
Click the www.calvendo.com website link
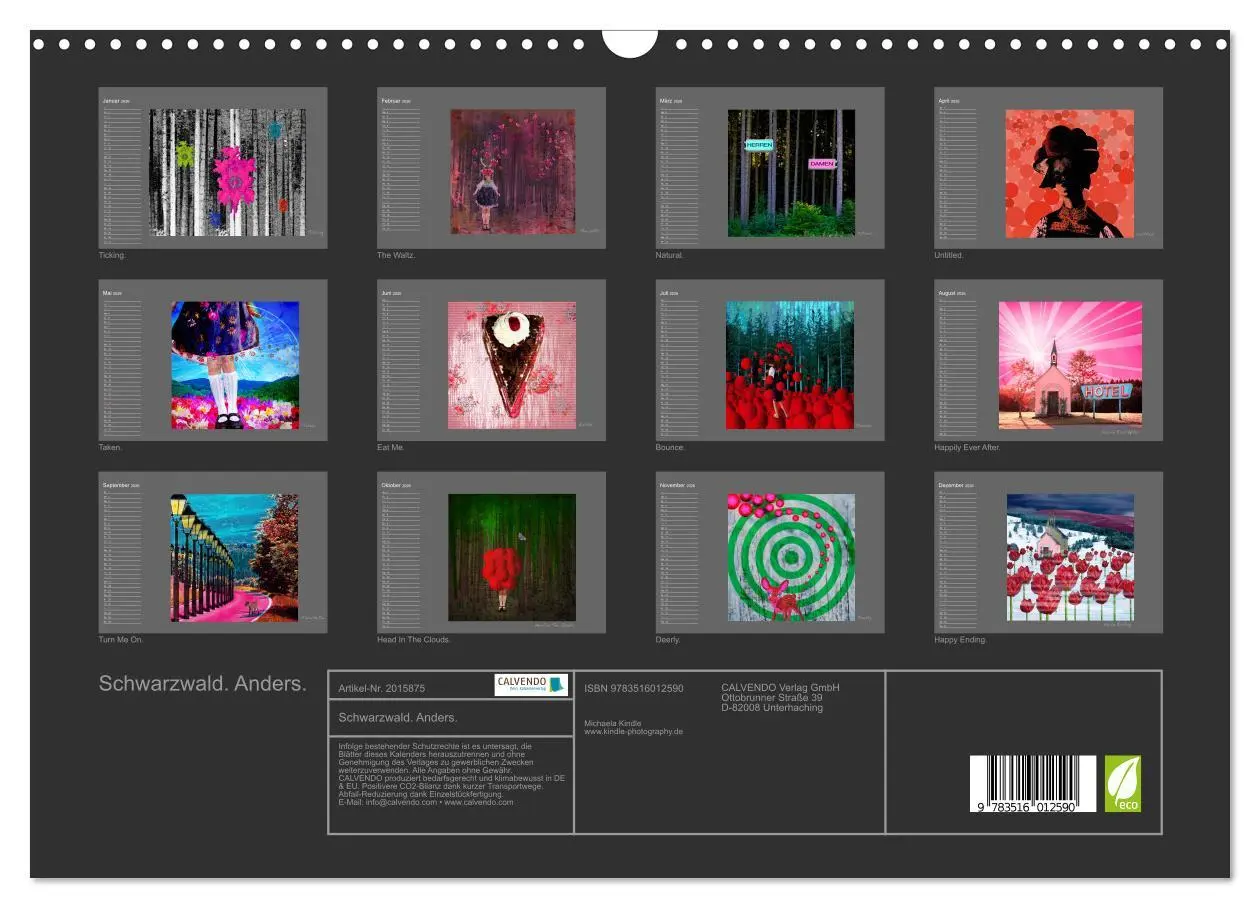(479, 802)
